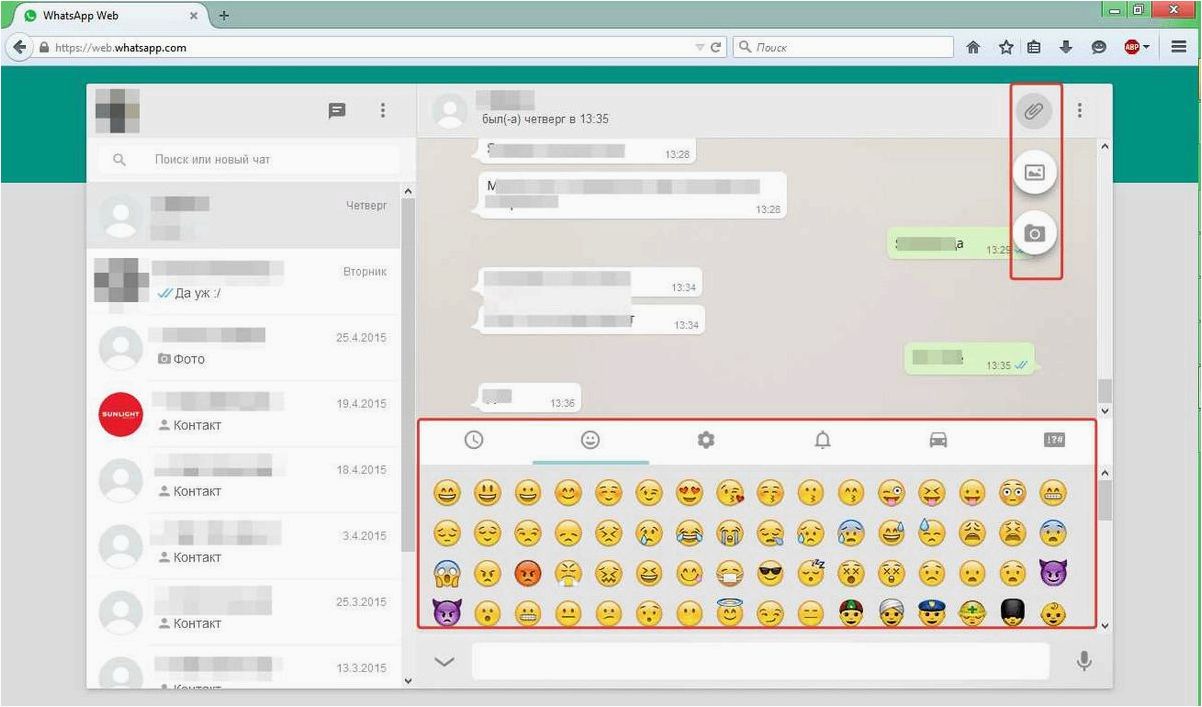
Task: Open the Firefox hamburger menu
Action: [x=1180, y=47]
